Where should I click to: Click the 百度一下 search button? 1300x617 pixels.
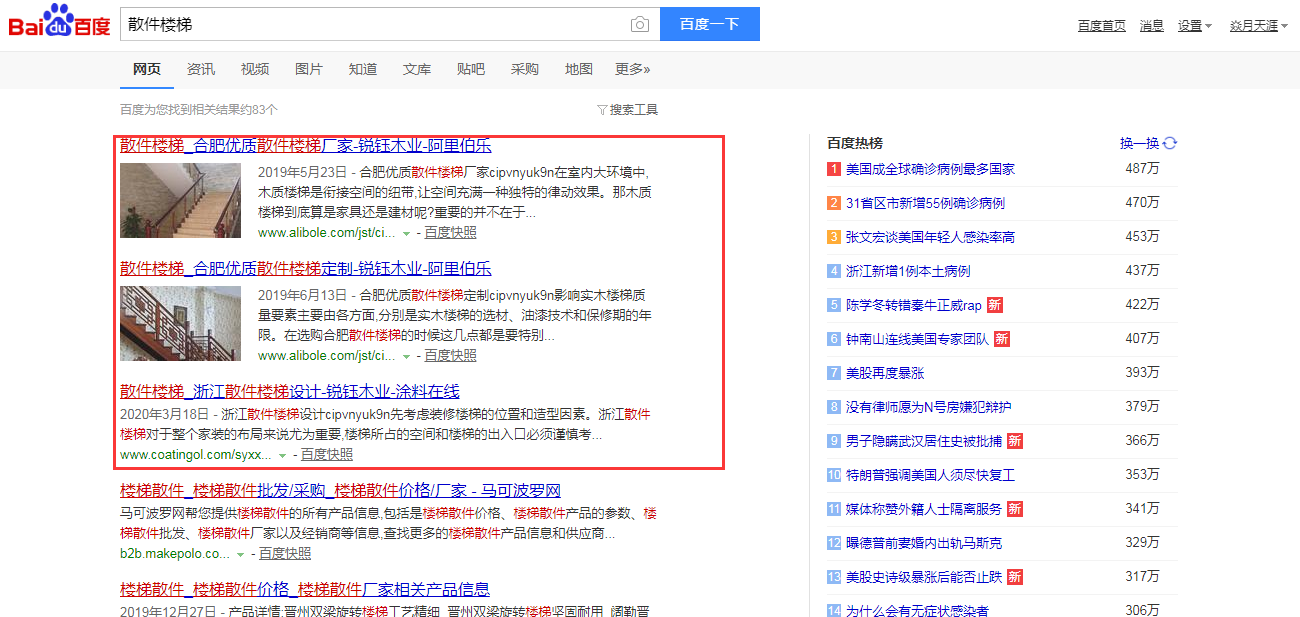click(709, 23)
